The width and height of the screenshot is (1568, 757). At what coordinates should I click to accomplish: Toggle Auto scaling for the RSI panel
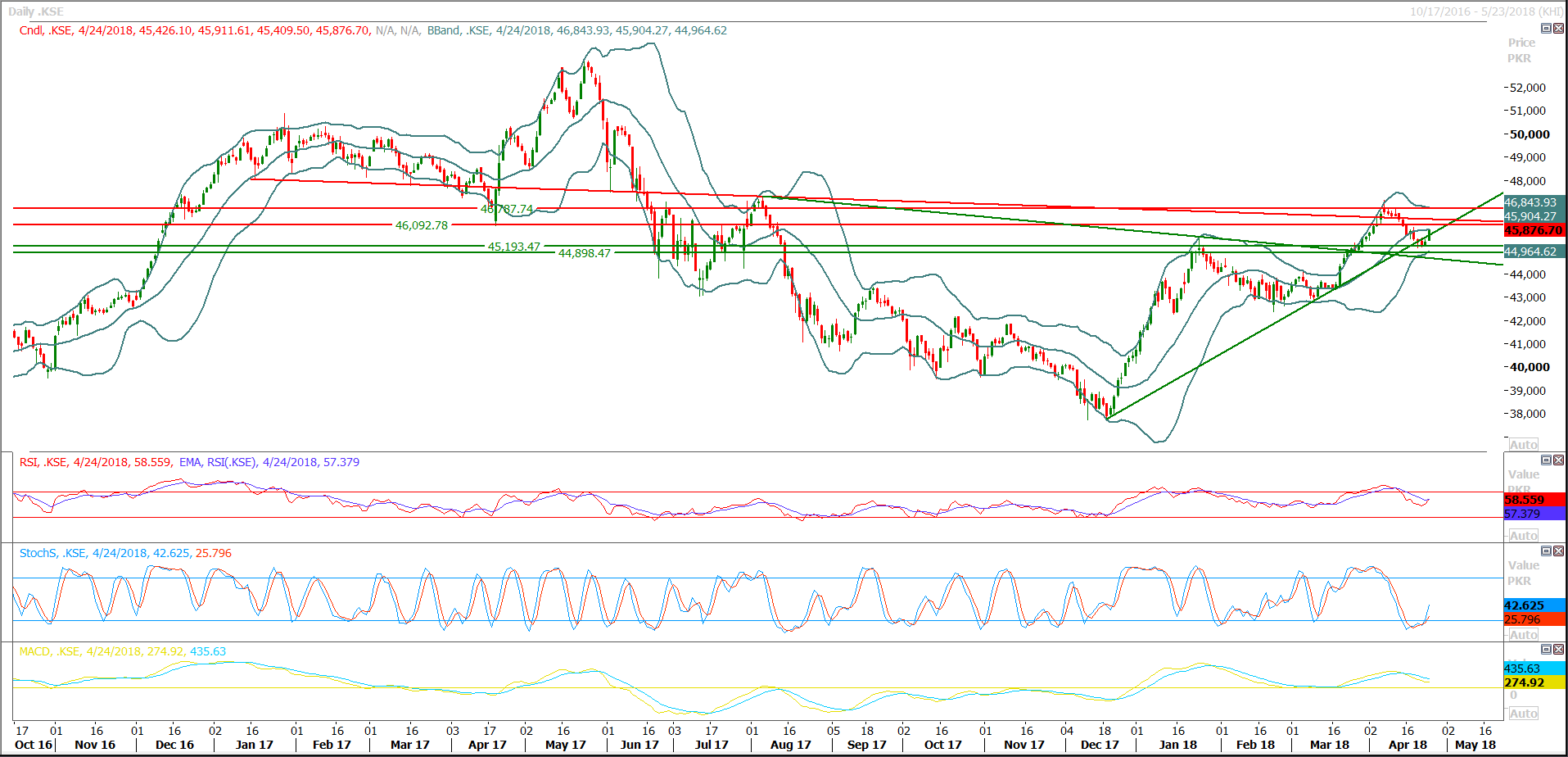pyautogui.click(x=1523, y=536)
